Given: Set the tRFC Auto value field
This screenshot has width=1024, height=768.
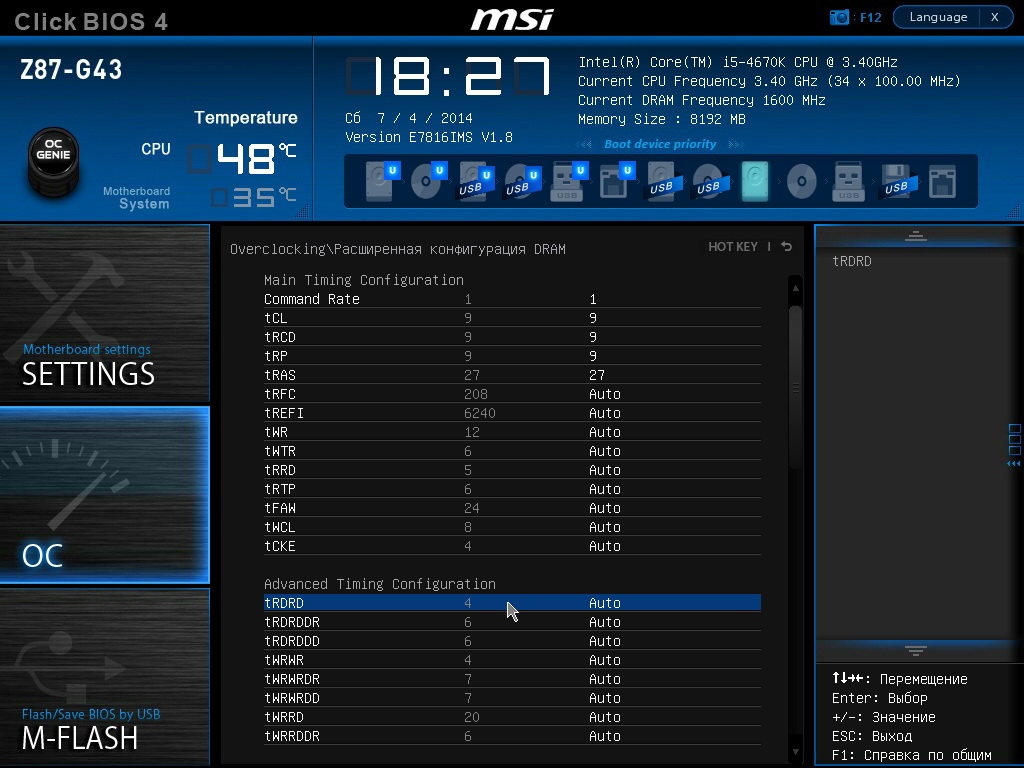Looking at the screenshot, I should point(605,394).
